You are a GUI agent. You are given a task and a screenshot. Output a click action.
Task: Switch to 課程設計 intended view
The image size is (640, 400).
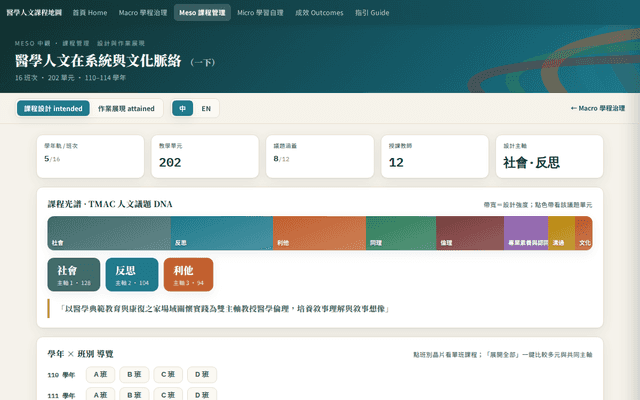click(x=53, y=109)
